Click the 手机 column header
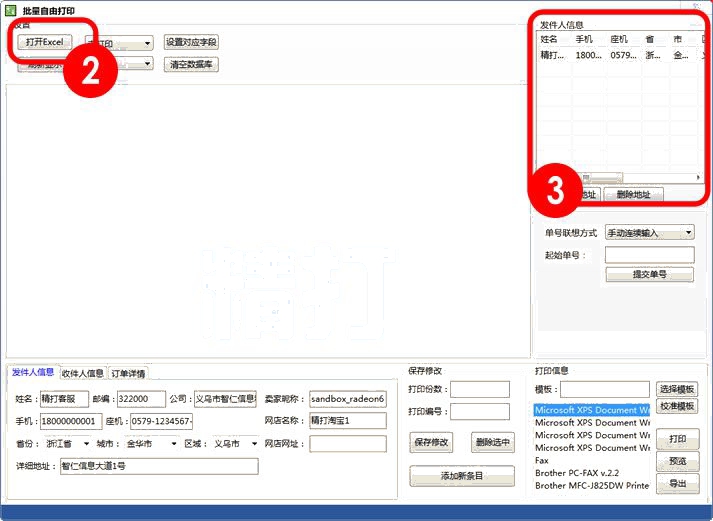This screenshot has width=713, height=521. [x=584, y=39]
